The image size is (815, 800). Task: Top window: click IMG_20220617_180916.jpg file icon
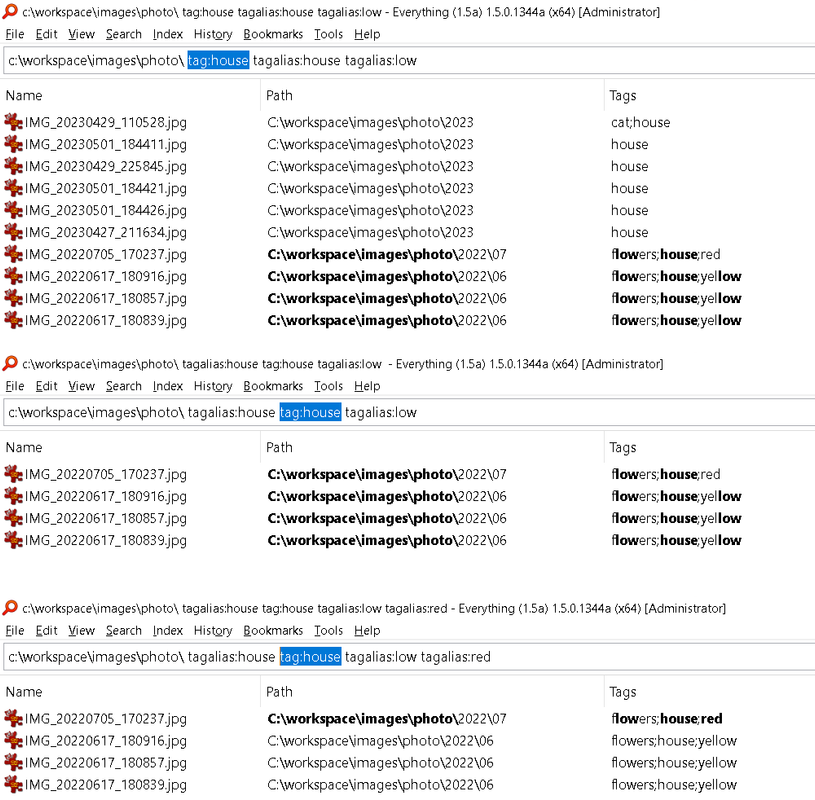(x=13, y=276)
